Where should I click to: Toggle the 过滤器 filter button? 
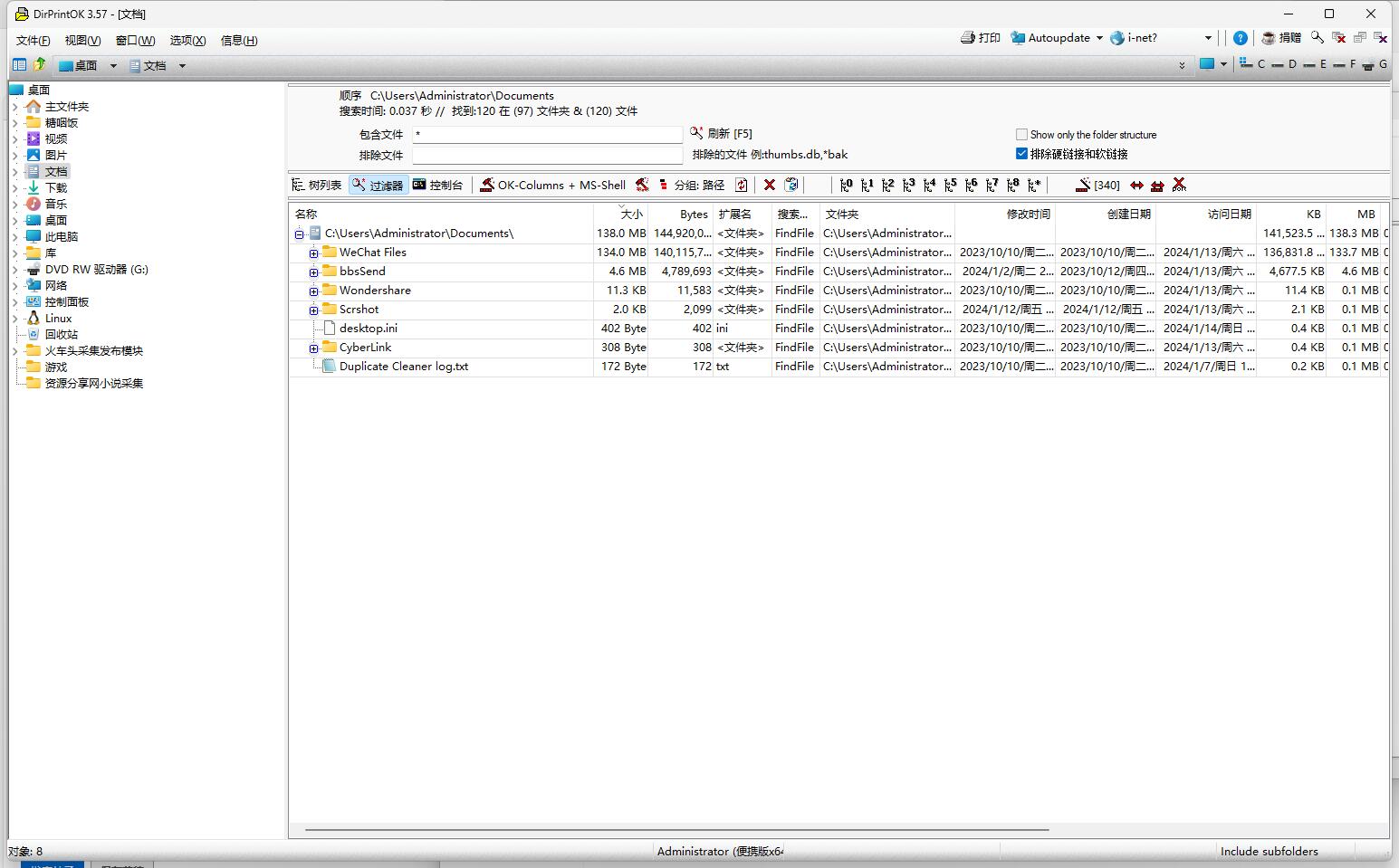pos(378,185)
